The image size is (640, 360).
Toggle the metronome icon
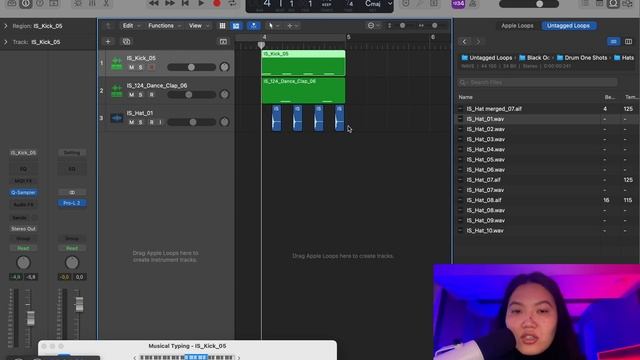pos(473,3)
